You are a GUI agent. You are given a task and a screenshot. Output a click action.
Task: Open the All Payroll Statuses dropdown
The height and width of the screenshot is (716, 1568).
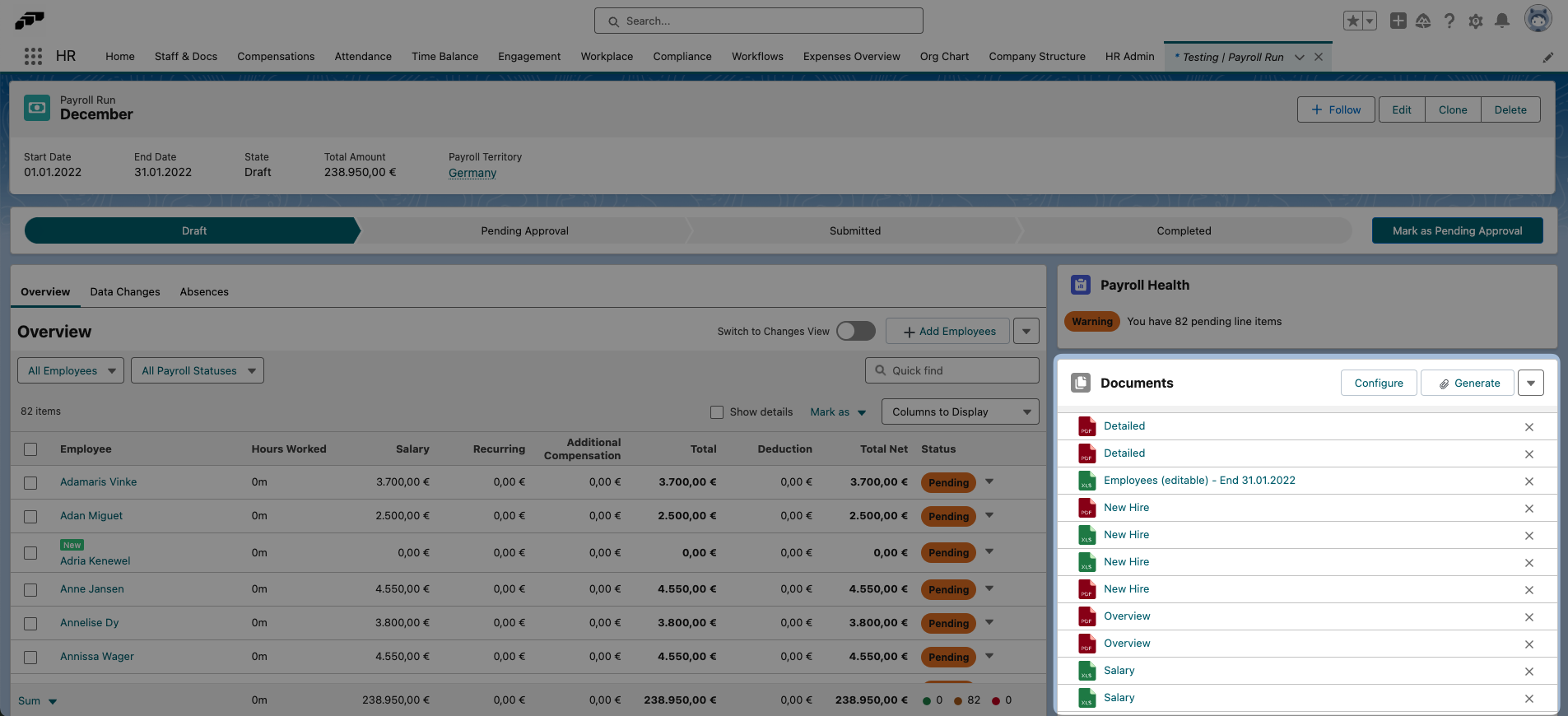coord(198,371)
